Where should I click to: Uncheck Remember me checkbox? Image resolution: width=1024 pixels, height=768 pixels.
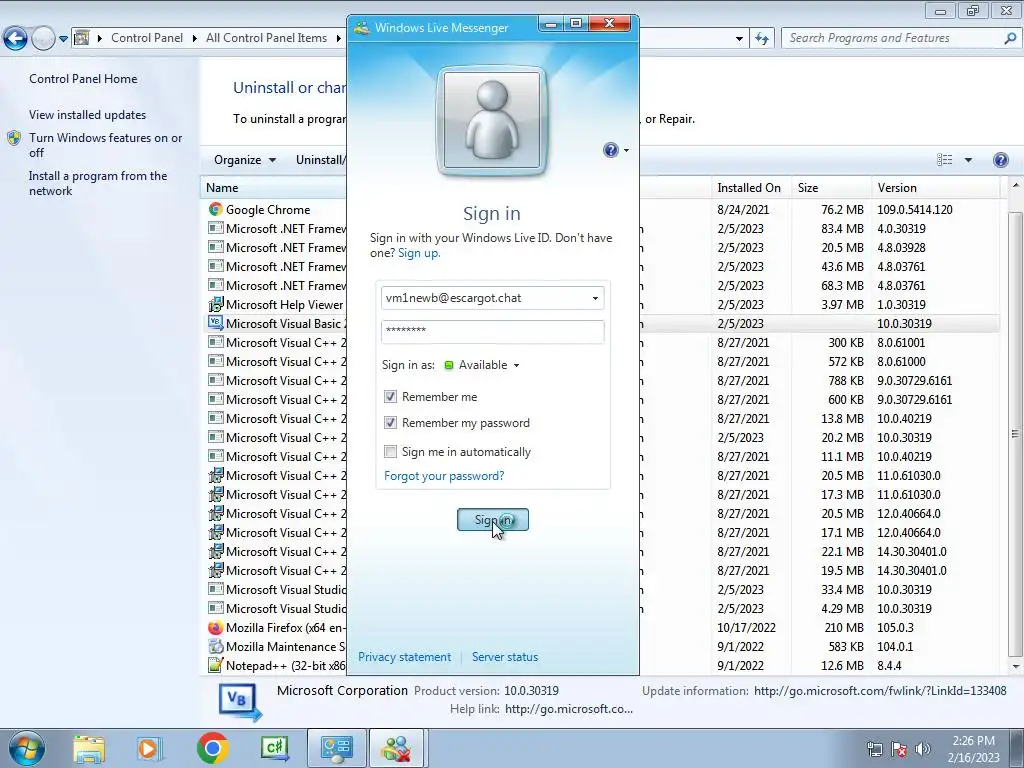point(391,396)
